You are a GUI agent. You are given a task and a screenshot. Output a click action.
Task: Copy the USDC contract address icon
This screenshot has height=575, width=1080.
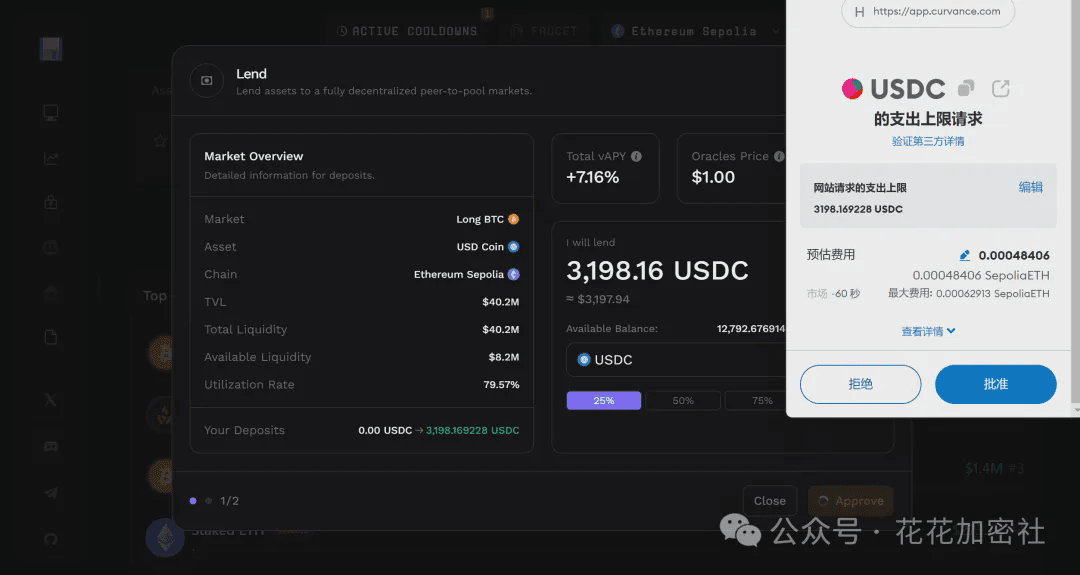coord(966,88)
